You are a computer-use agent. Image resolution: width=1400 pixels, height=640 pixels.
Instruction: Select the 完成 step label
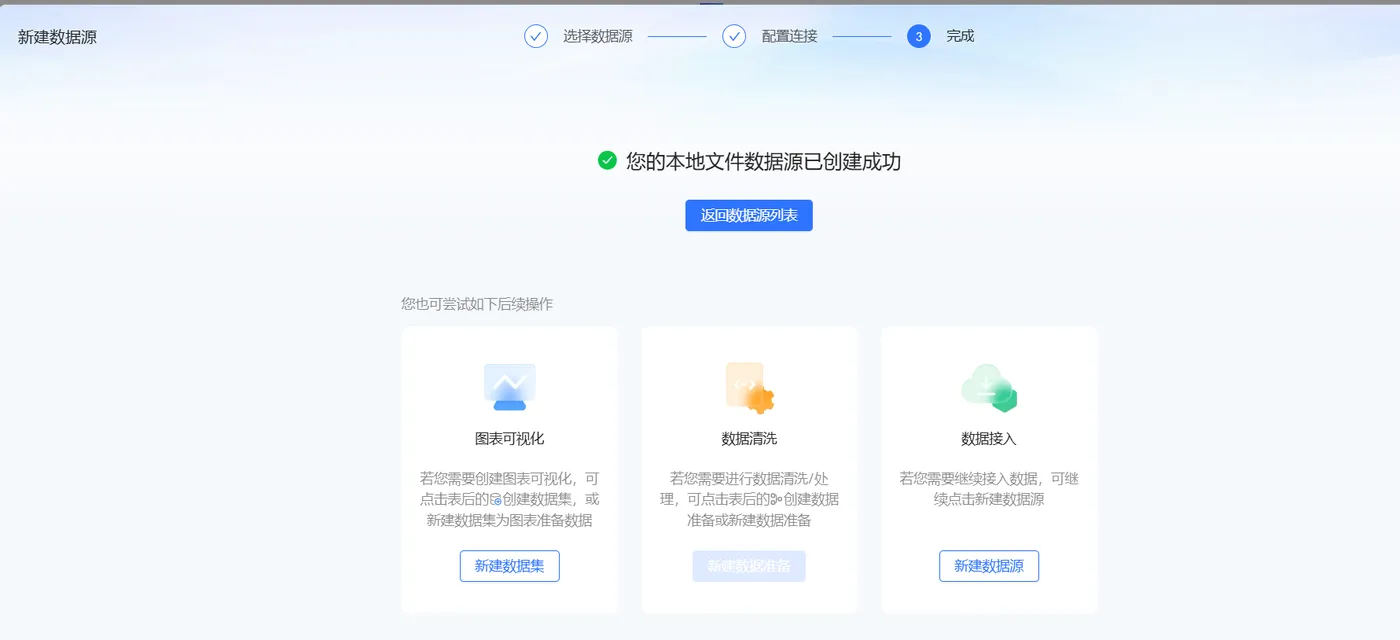click(x=960, y=36)
